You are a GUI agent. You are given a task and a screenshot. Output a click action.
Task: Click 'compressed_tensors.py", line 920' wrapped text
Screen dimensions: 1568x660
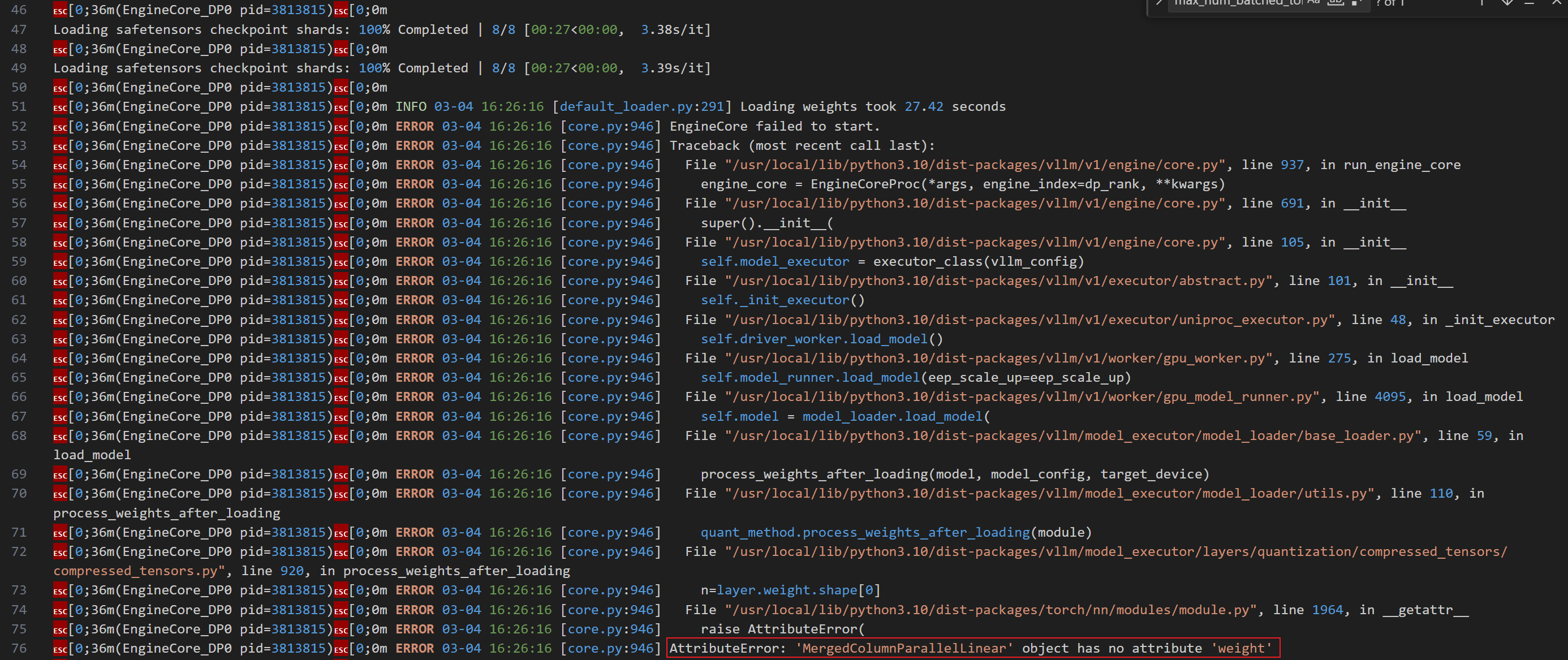coord(178,571)
